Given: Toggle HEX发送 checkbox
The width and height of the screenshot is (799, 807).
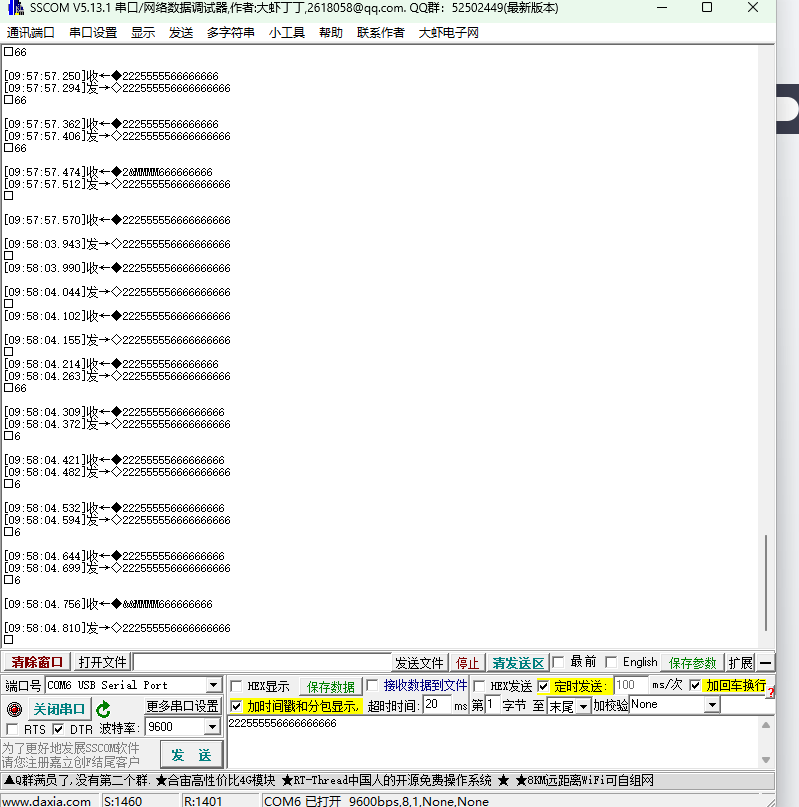Looking at the screenshot, I should (479, 686).
